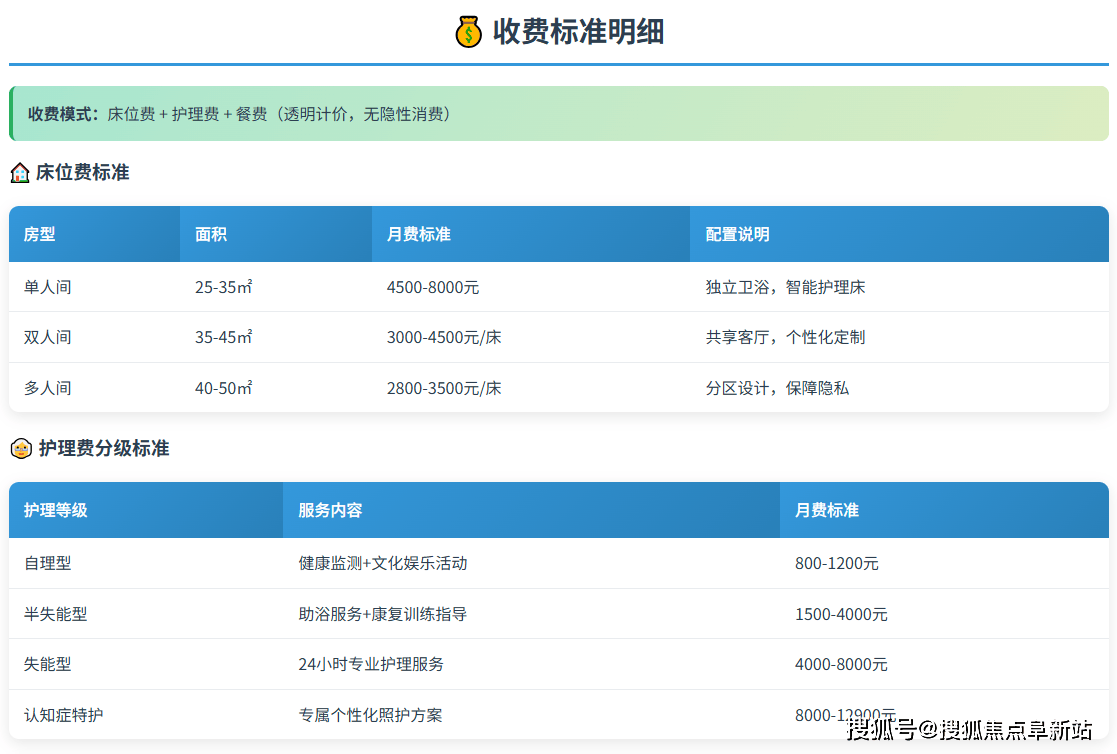1117x754 pixels.
Task: Click the 服务内容 header cell
Action: 332,510
